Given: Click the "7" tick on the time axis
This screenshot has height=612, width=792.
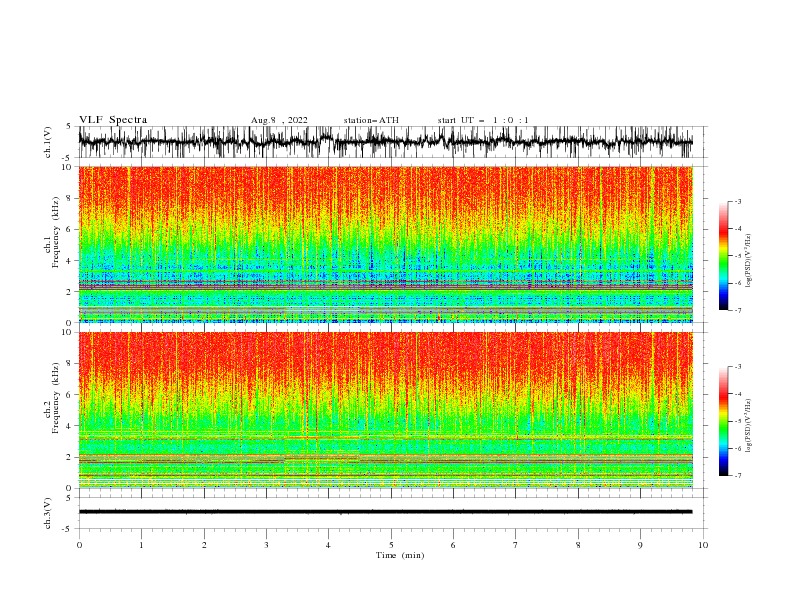Looking at the screenshot, I should point(516,545).
